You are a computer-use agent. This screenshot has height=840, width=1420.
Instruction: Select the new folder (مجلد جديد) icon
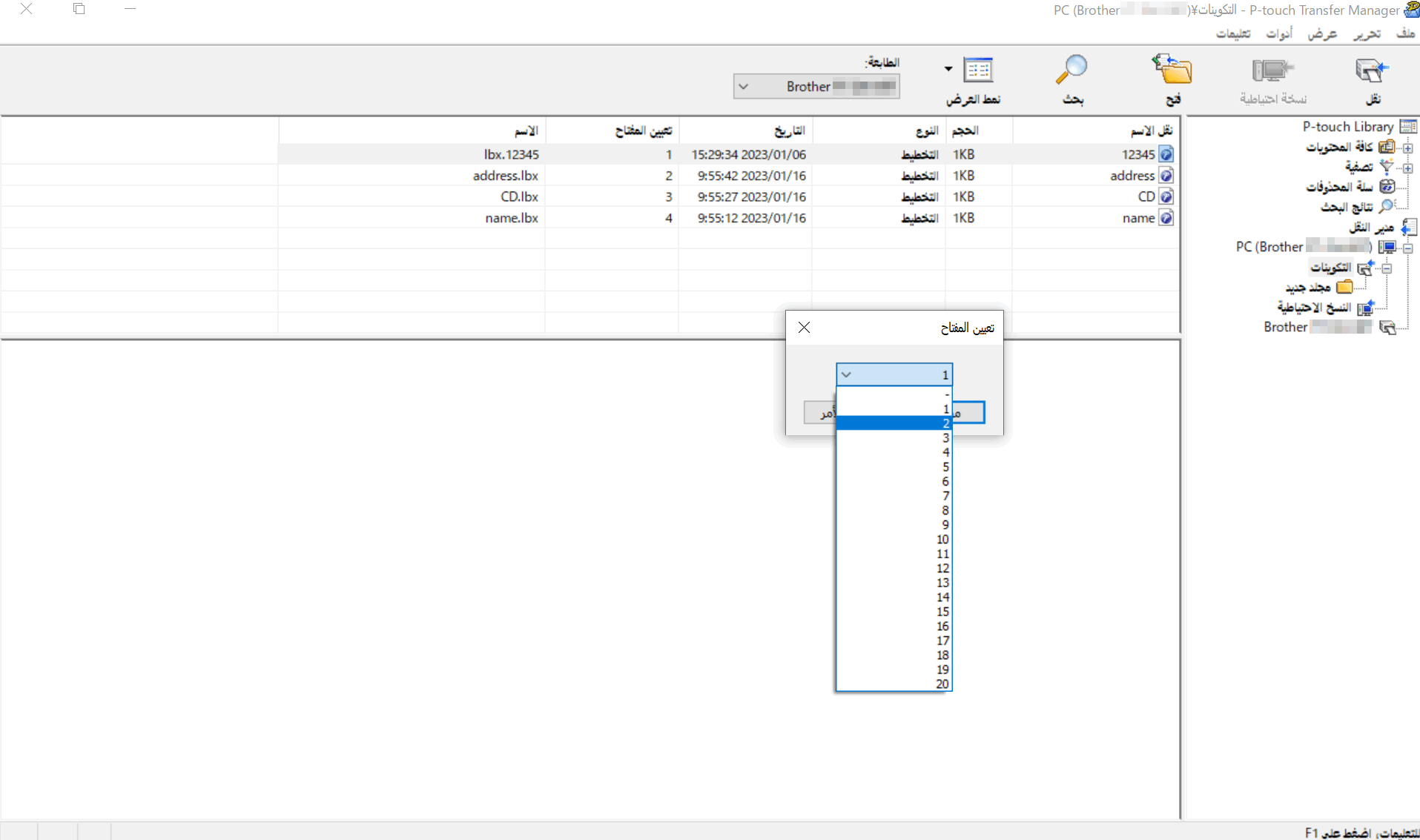1344,287
